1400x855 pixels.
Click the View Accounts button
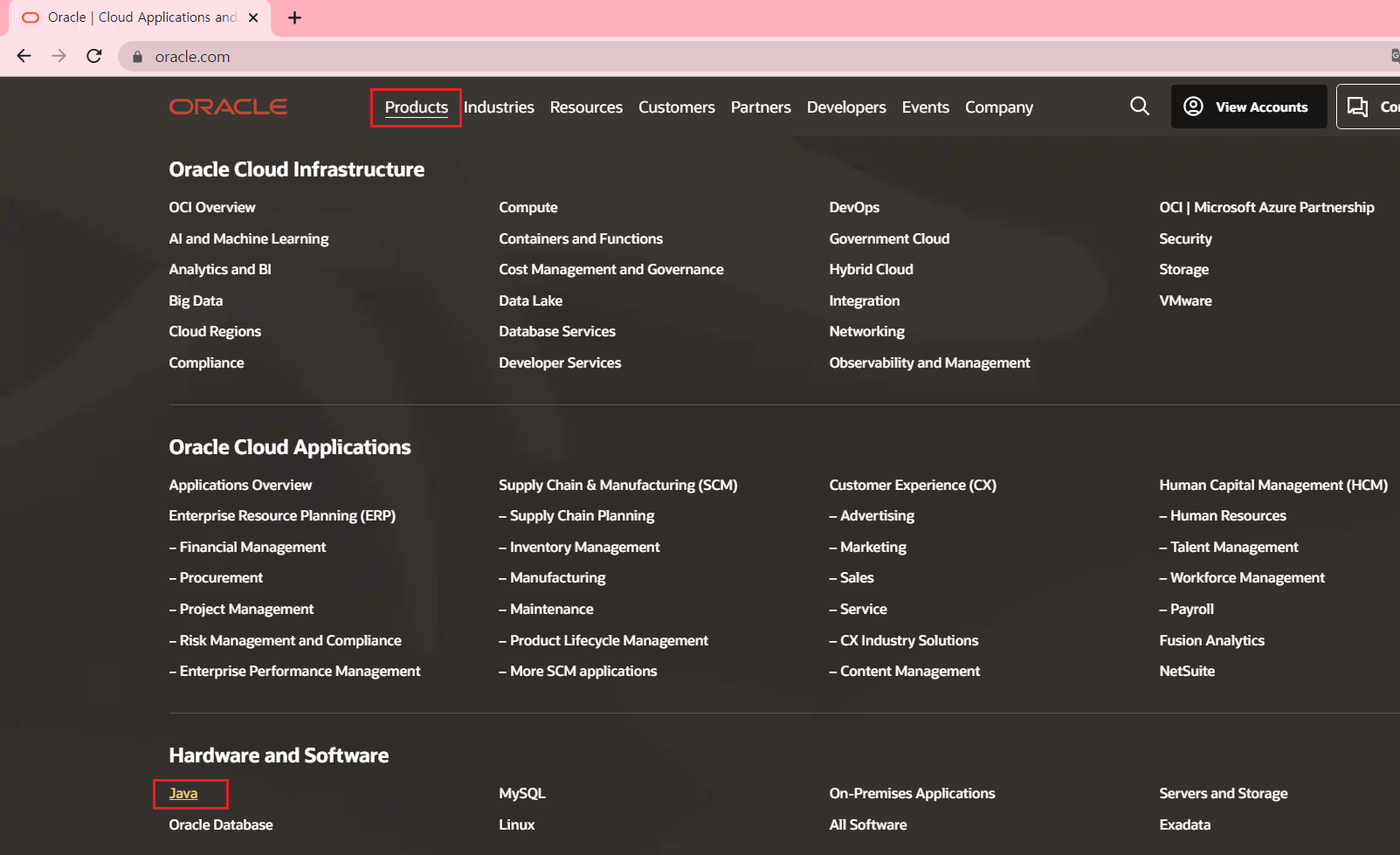click(1249, 107)
